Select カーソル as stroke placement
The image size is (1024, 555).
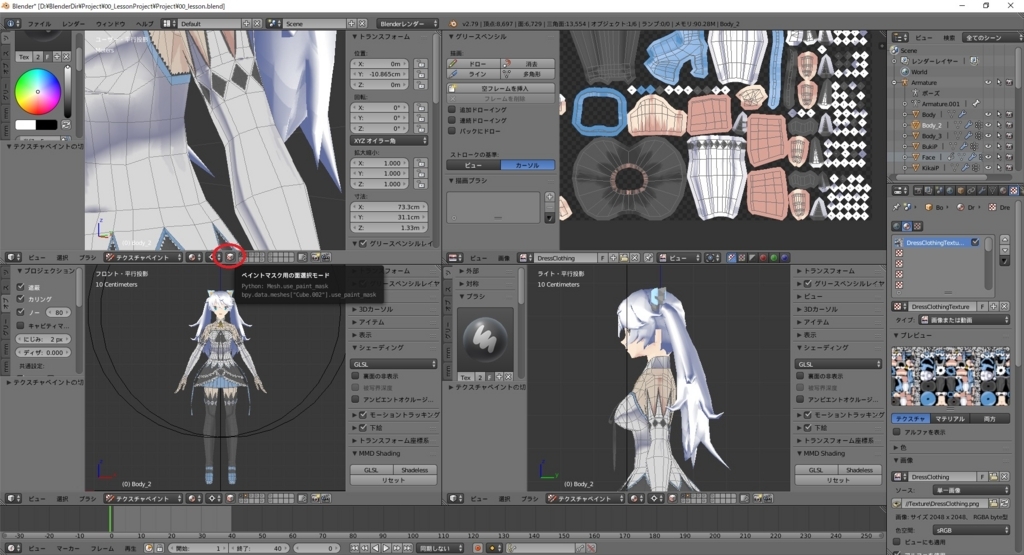click(x=528, y=165)
